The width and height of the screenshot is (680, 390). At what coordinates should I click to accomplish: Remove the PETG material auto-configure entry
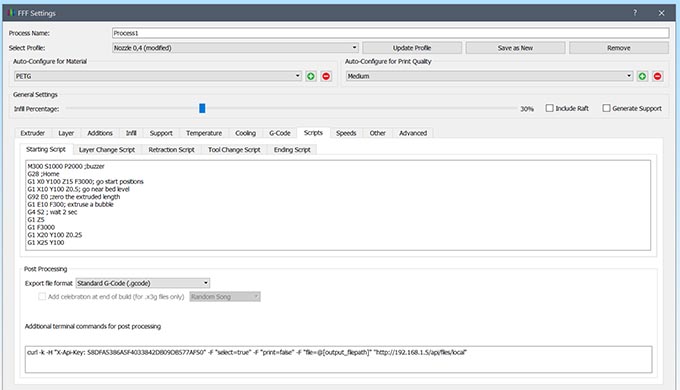[x=326, y=76]
